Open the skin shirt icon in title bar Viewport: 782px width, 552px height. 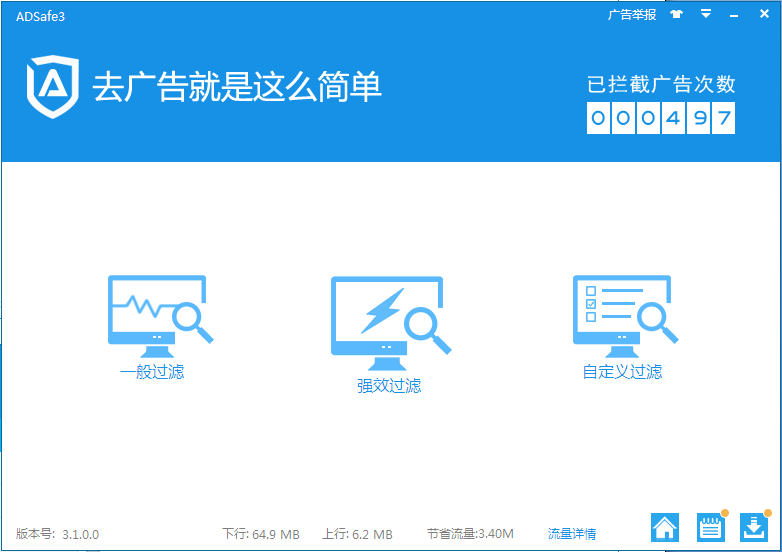(x=676, y=14)
